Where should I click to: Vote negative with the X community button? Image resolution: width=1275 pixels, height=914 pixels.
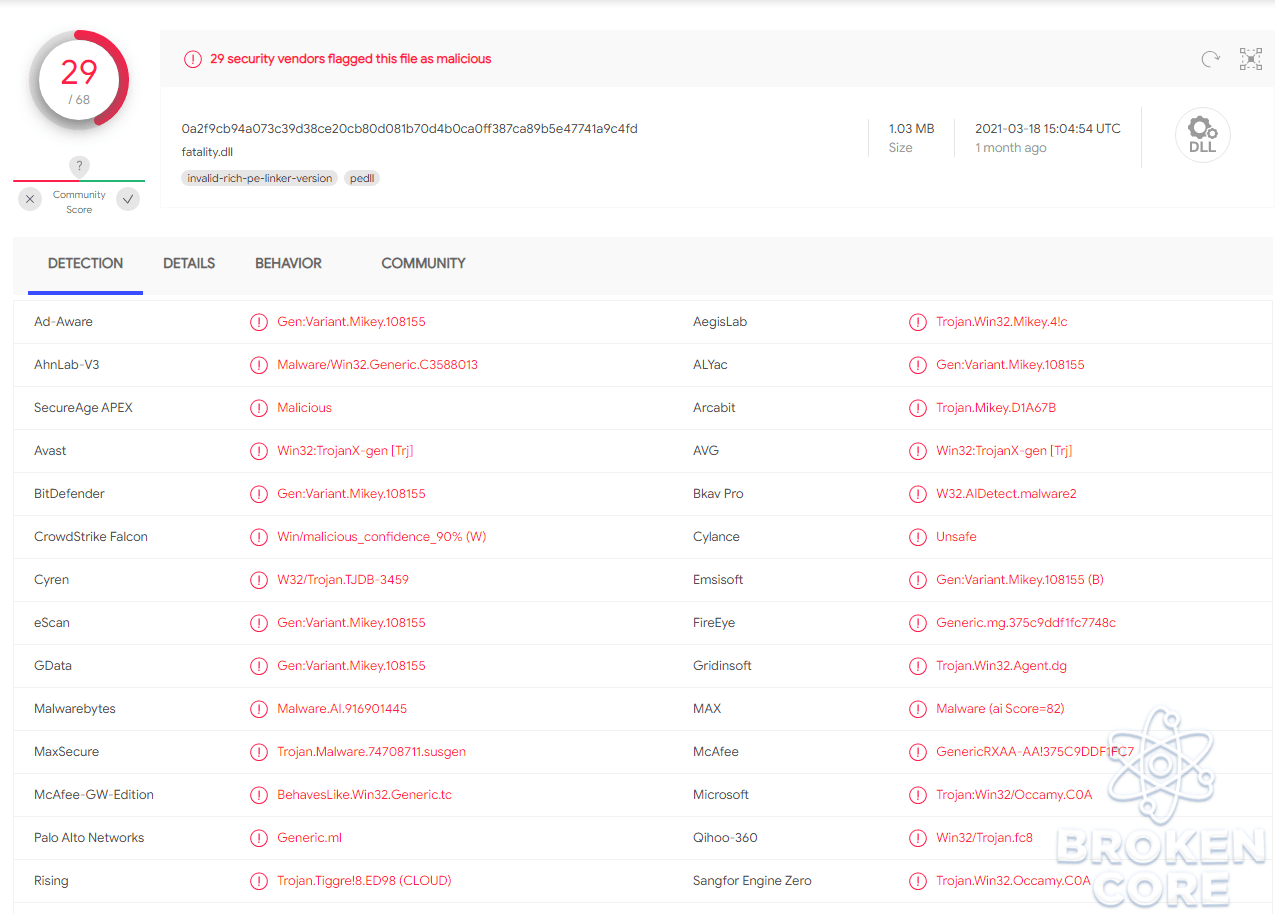[30, 200]
